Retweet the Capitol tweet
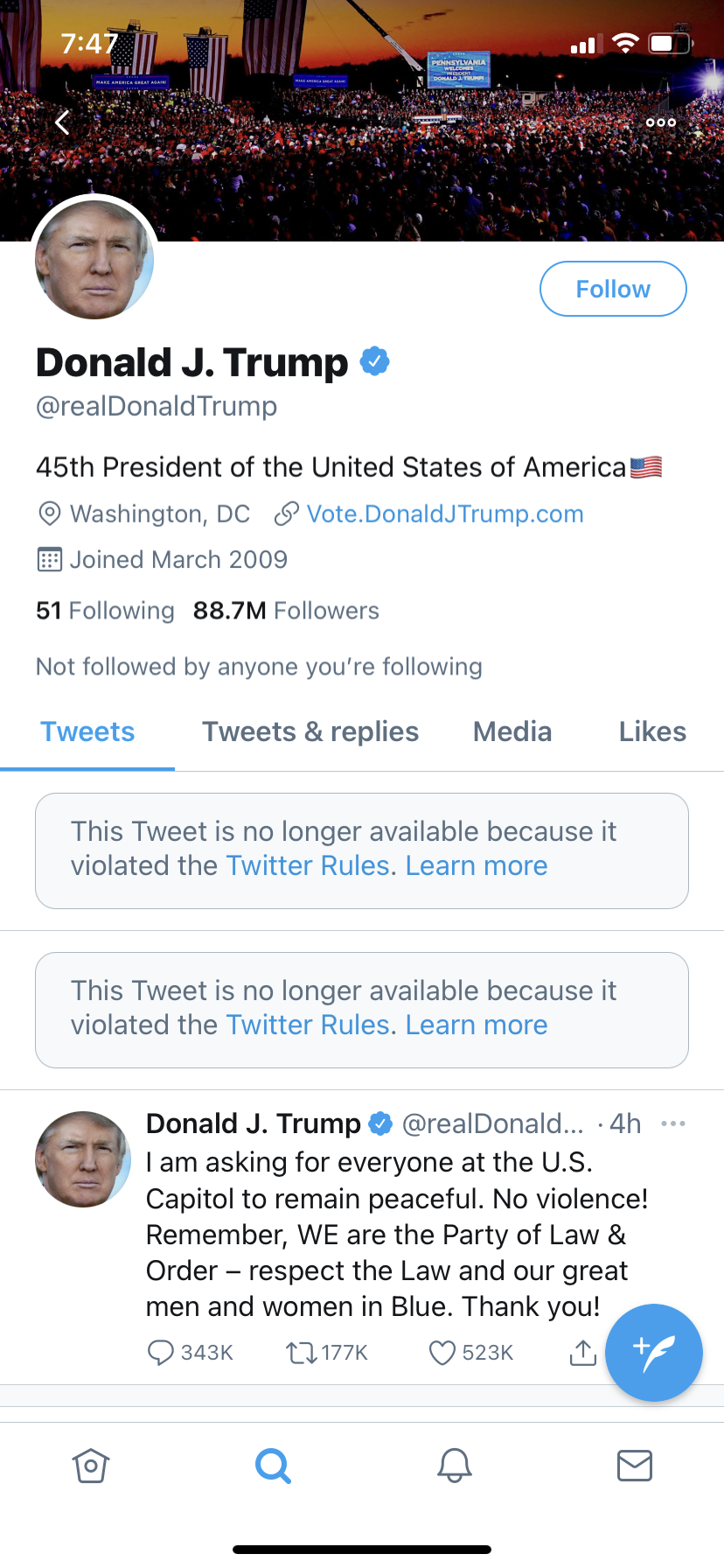This screenshot has width=724, height=1568. tap(302, 1353)
